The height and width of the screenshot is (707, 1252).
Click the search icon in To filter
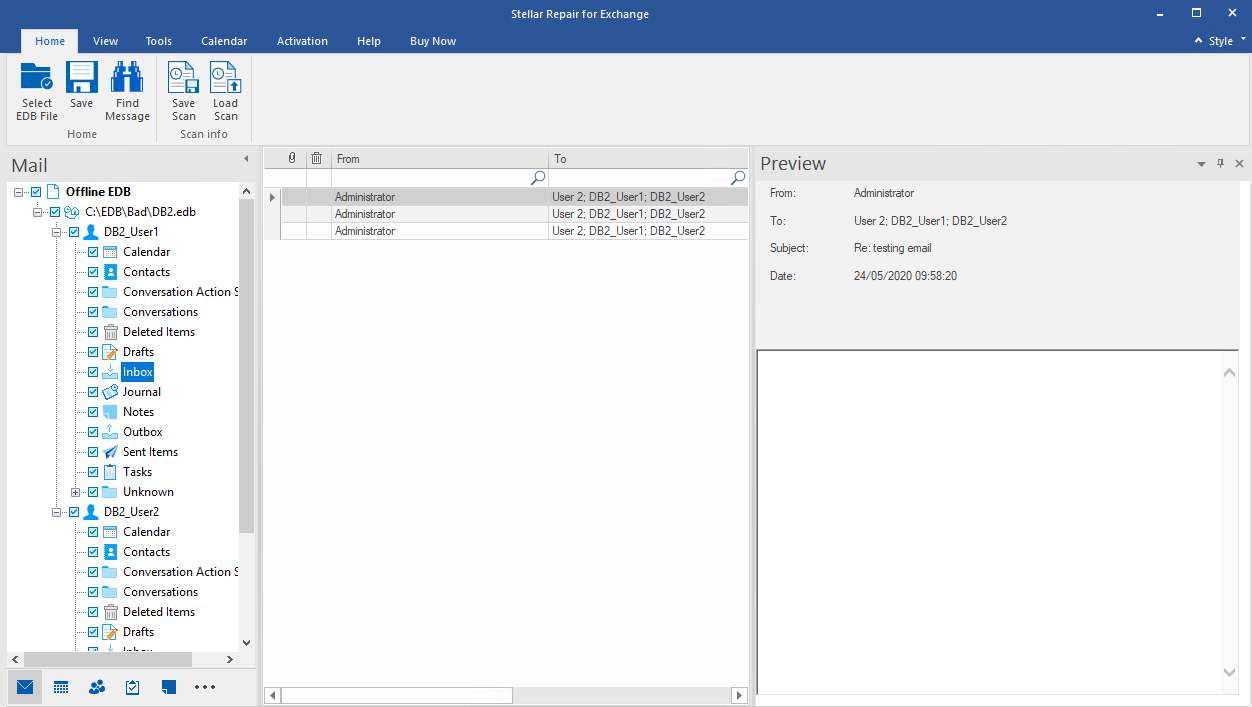pyautogui.click(x=738, y=178)
